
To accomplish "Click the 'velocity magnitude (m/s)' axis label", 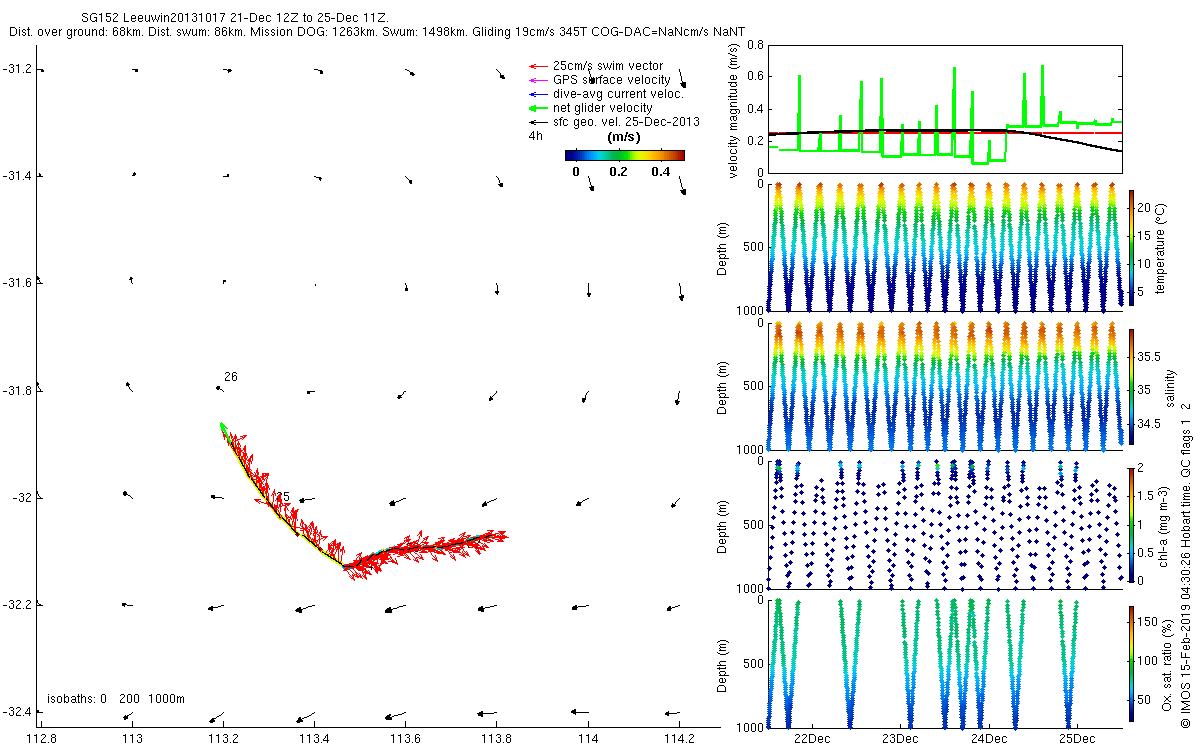I will 734,112.
